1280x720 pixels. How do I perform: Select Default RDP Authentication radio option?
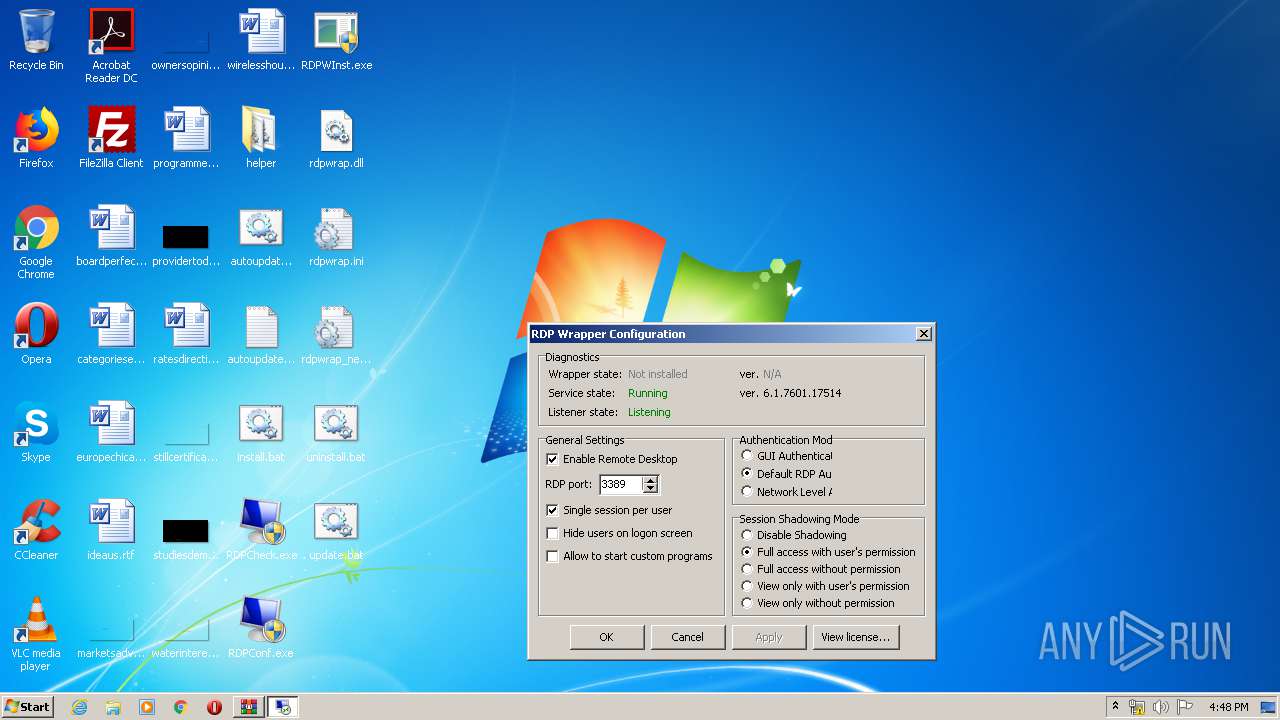click(747, 474)
